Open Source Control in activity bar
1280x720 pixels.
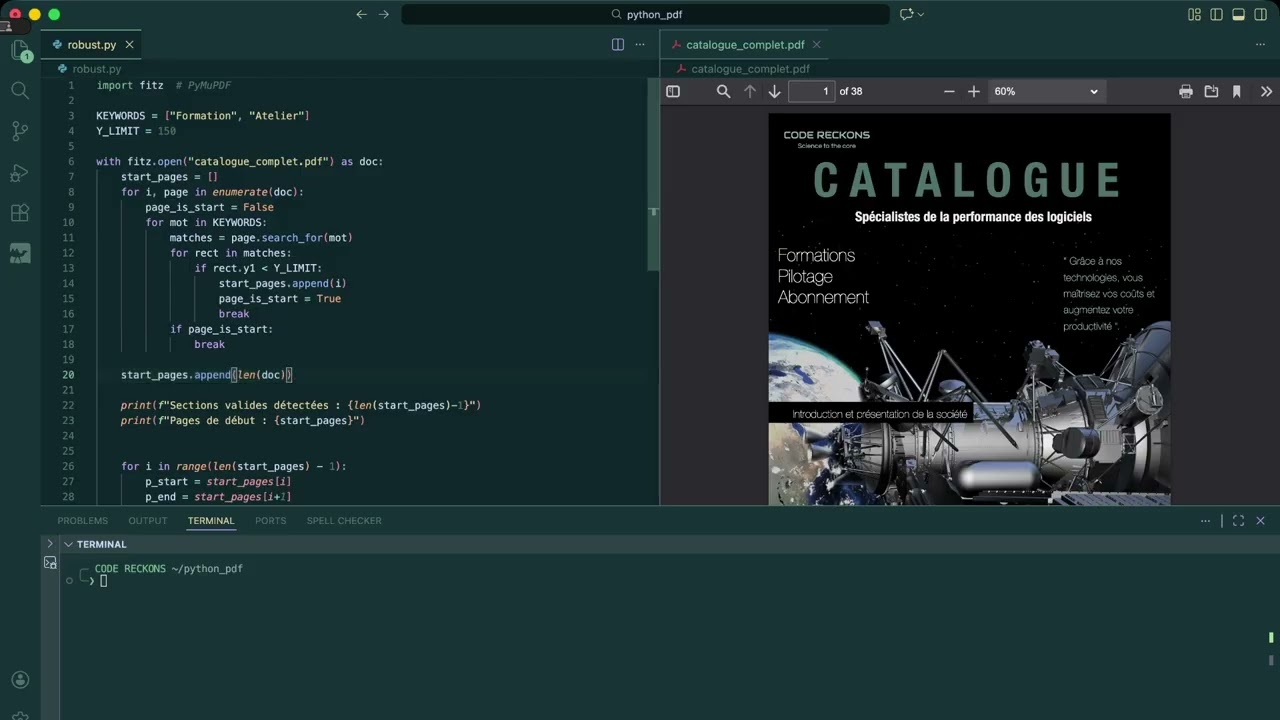(19, 132)
